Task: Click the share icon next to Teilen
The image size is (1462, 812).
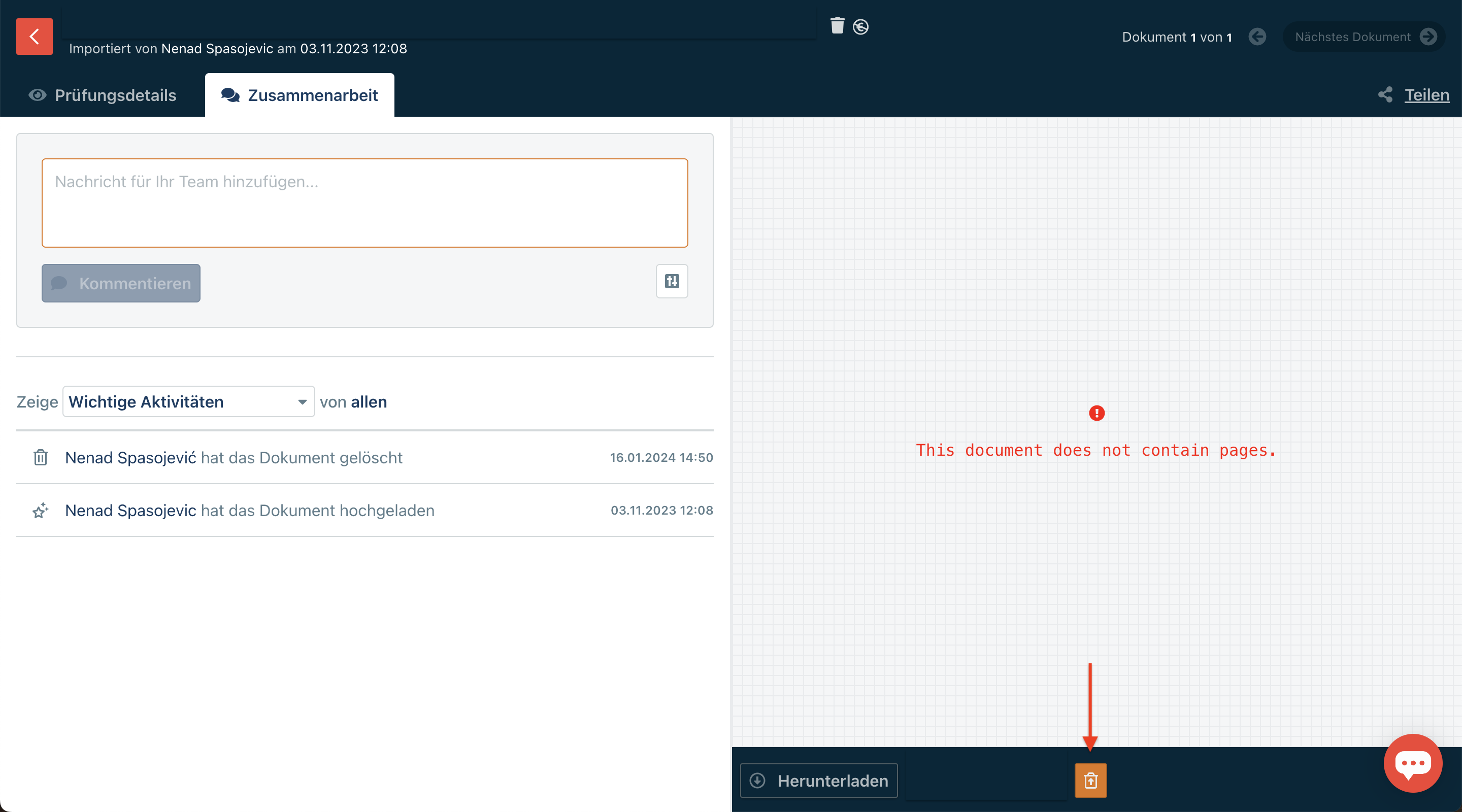Action: [x=1385, y=95]
